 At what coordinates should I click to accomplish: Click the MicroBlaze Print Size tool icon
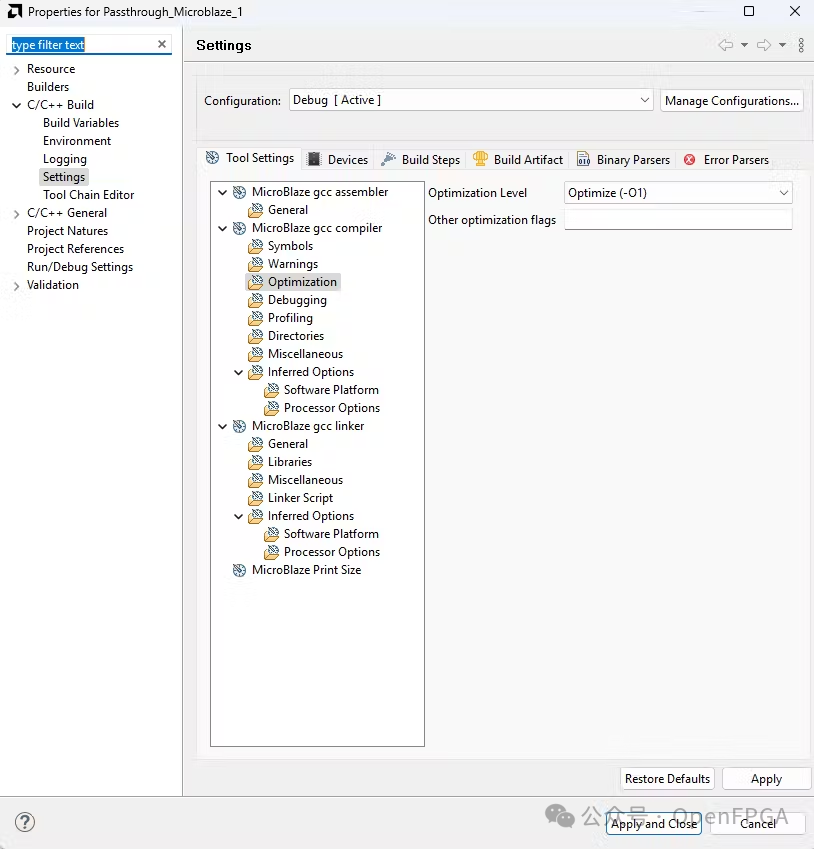point(239,570)
